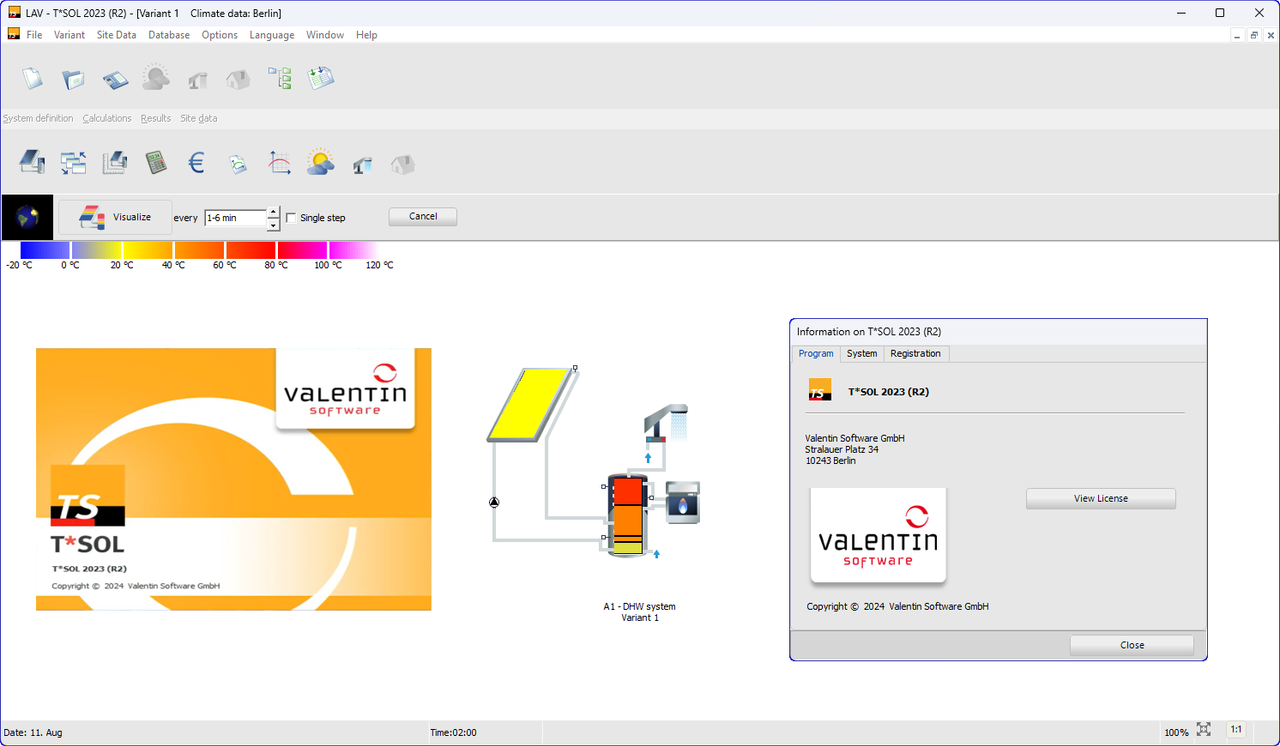Click the Visualize button with colored graph

click(114, 216)
